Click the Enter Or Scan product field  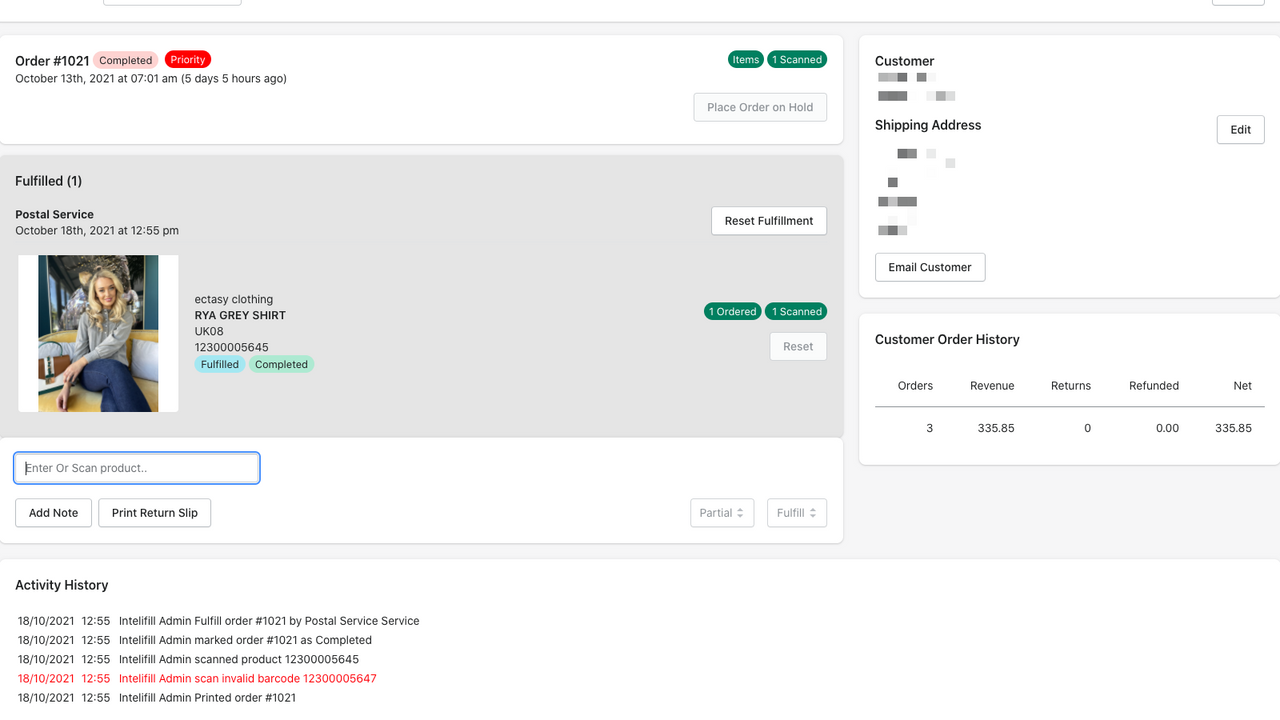[136, 467]
